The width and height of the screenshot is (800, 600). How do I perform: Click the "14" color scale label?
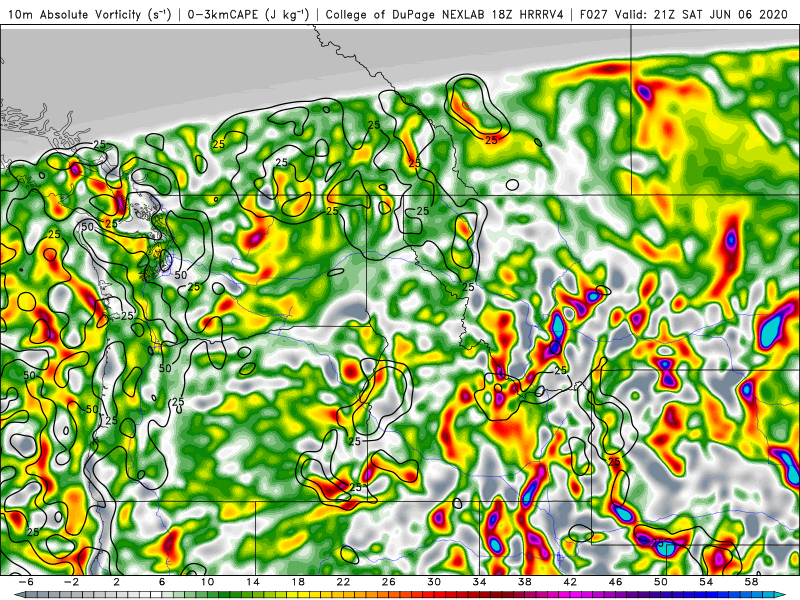point(253,582)
